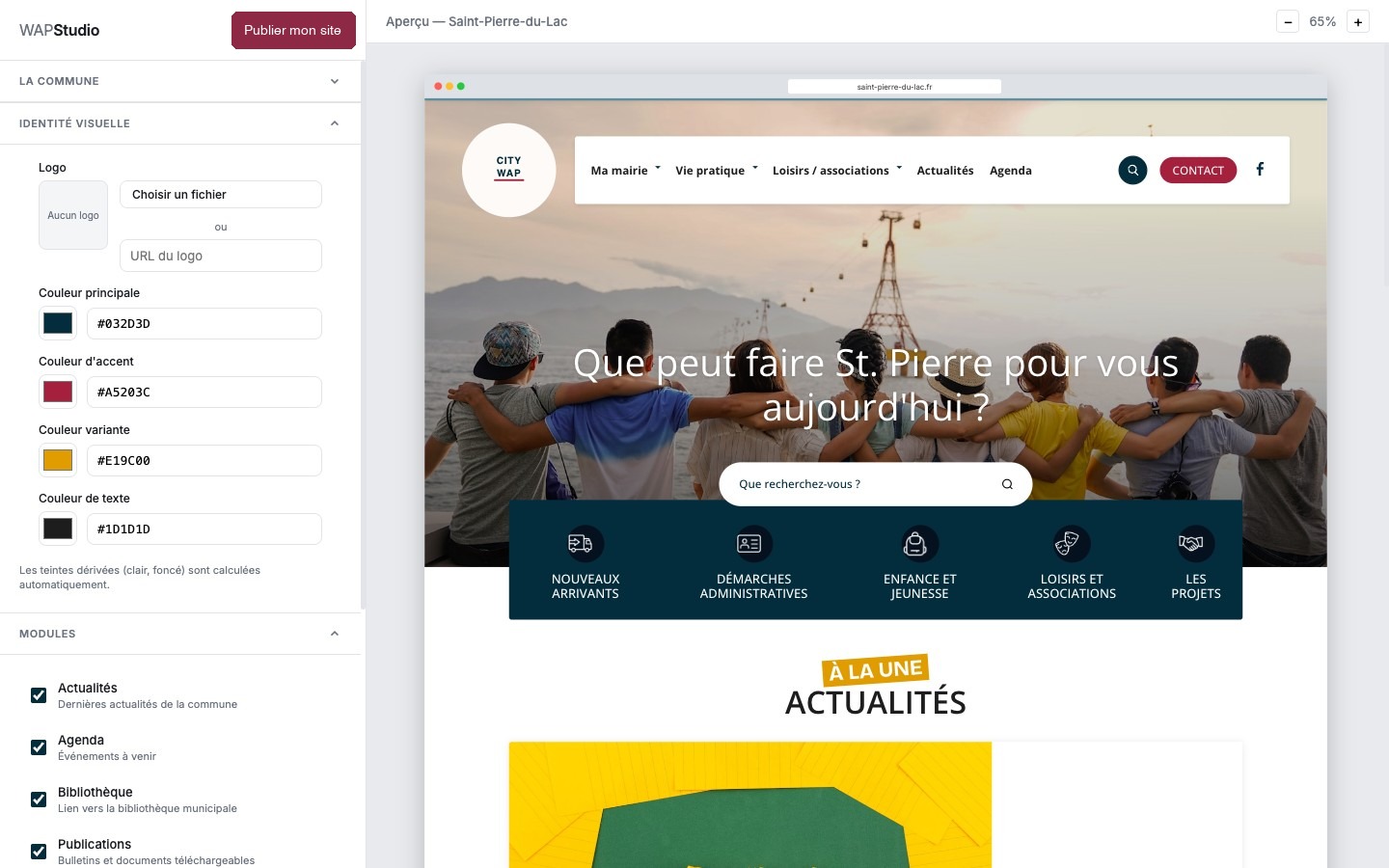This screenshot has width=1389, height=868.
Task: Click the #1D1D1D hex color field
Action: point(204,529)
